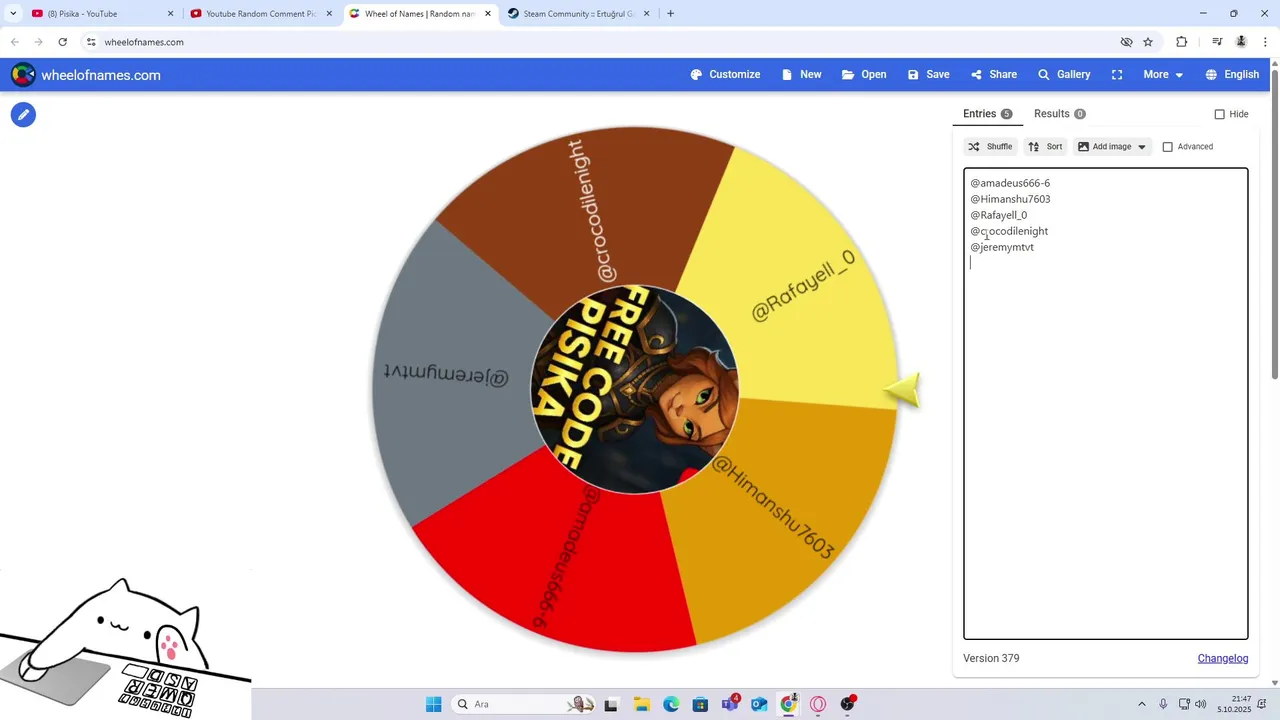Click the crossed-eye tracking protection icon
Viewport: 1280px width, 720px height.
[1126, 42]
